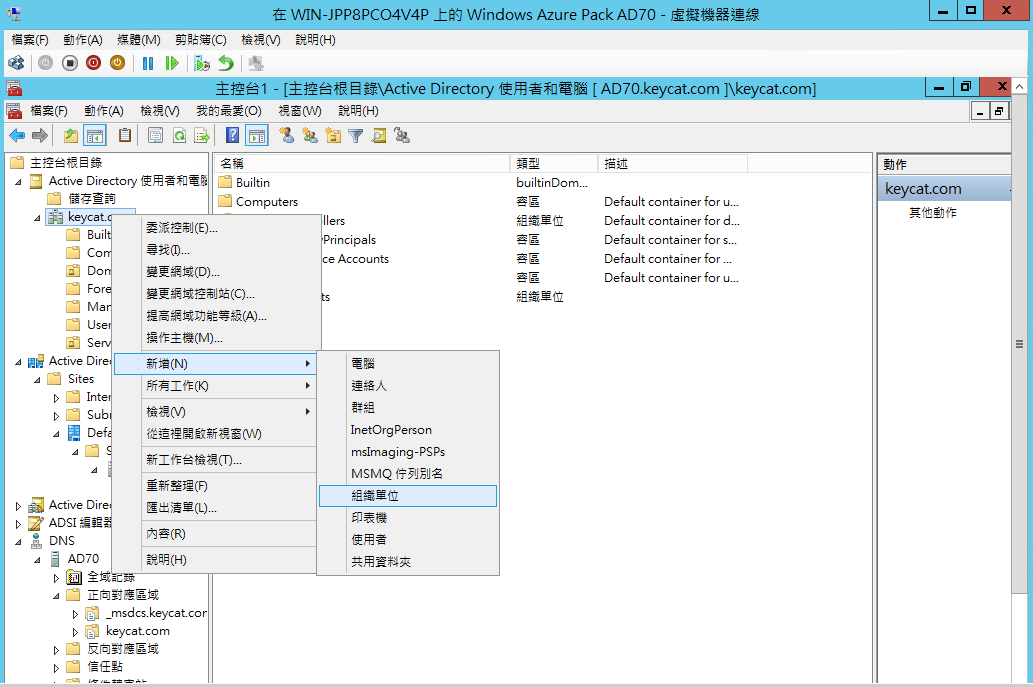Revert the VM using green arrow icon
This screenshot has width=1033, height=687.
coord(226,63)
